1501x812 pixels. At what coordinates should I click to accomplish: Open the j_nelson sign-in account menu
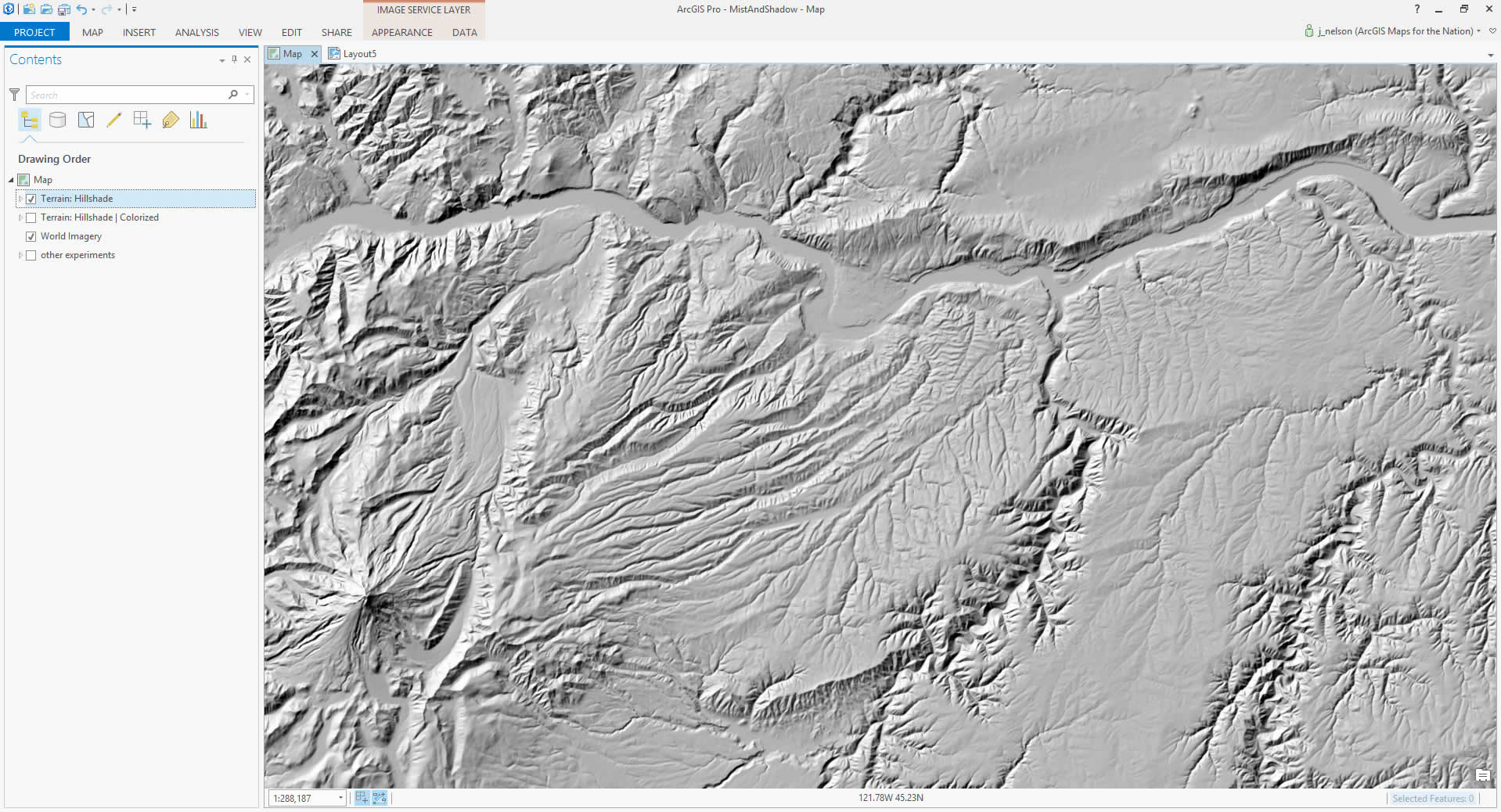point(1393,31)
